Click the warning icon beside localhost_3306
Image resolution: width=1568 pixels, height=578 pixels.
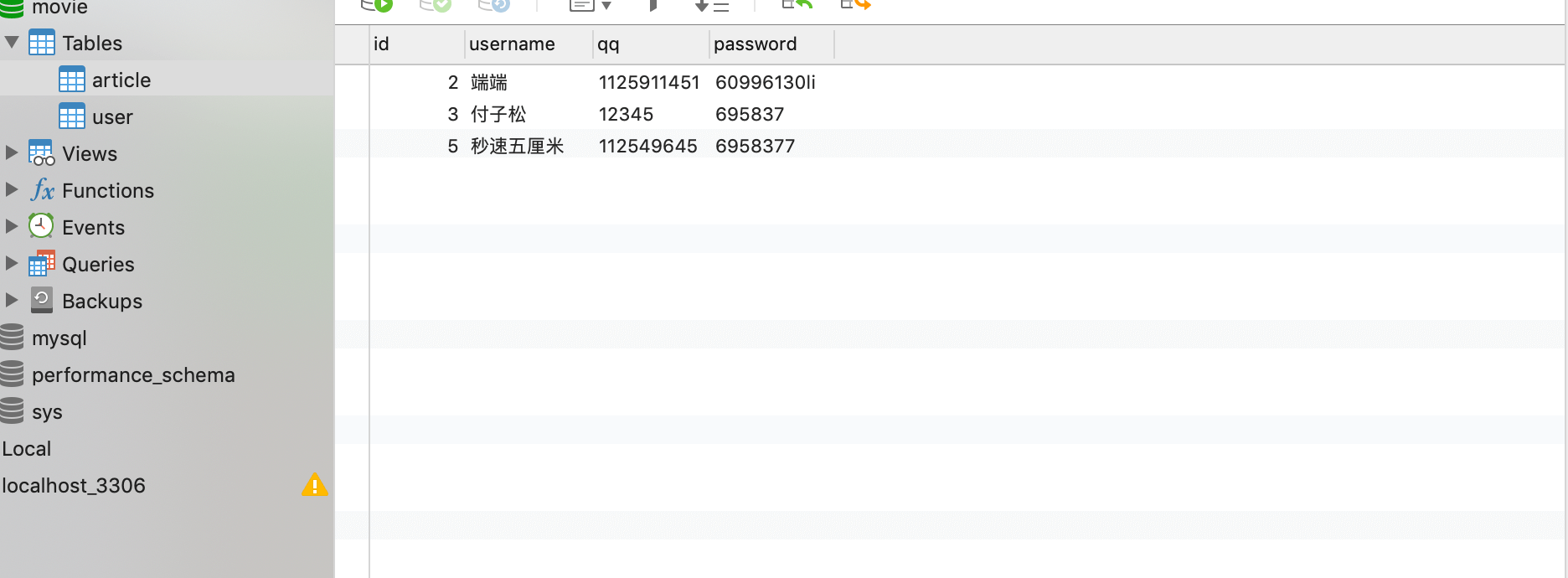(315, 485)
